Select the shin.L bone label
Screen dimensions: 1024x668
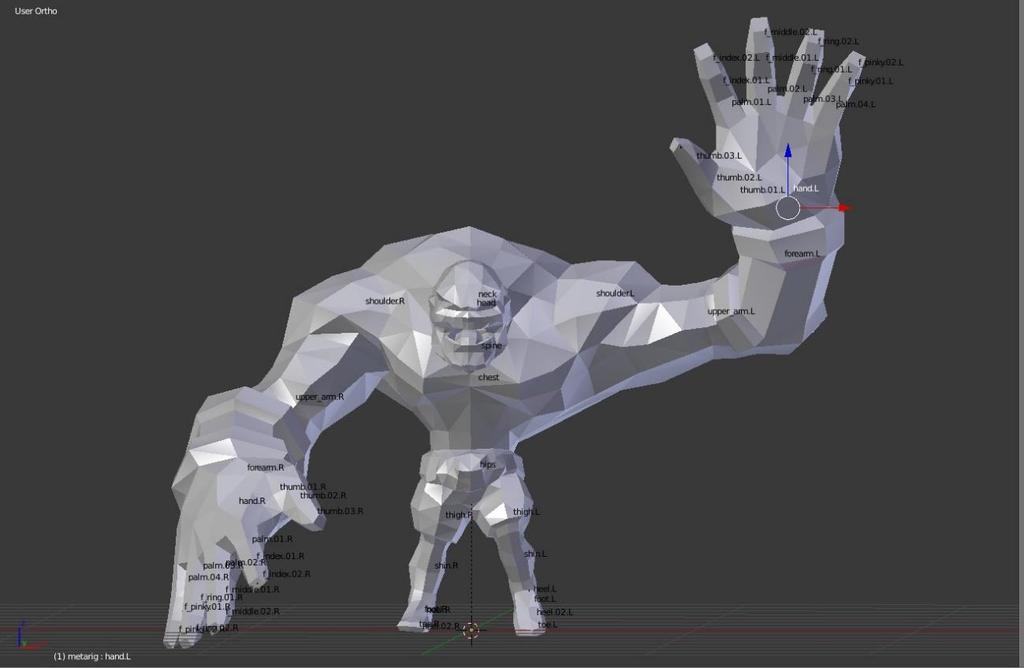pyautogui.click(x=535, y=554)
